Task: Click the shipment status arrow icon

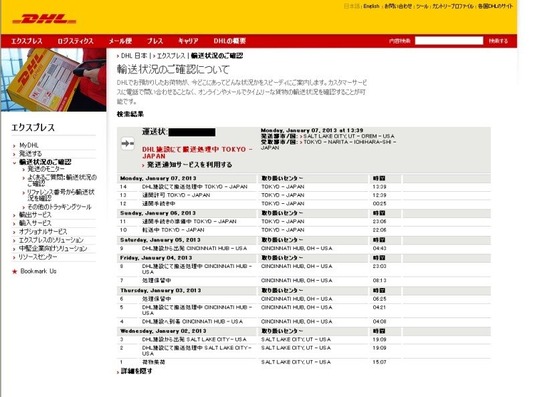Action: pyautogui.click(x=128, y=144)
